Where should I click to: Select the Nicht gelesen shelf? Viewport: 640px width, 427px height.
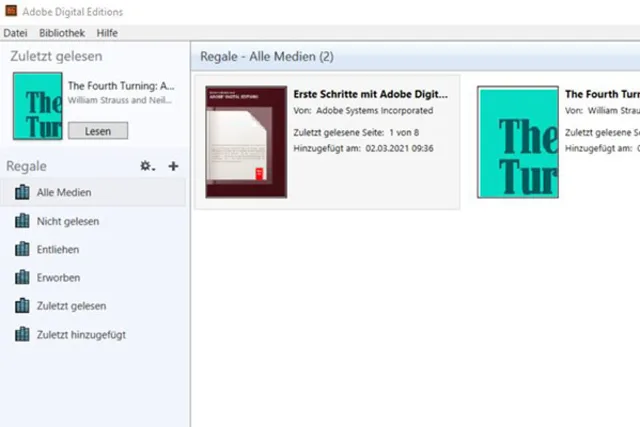pyautogui.click(x=93, y=221)
